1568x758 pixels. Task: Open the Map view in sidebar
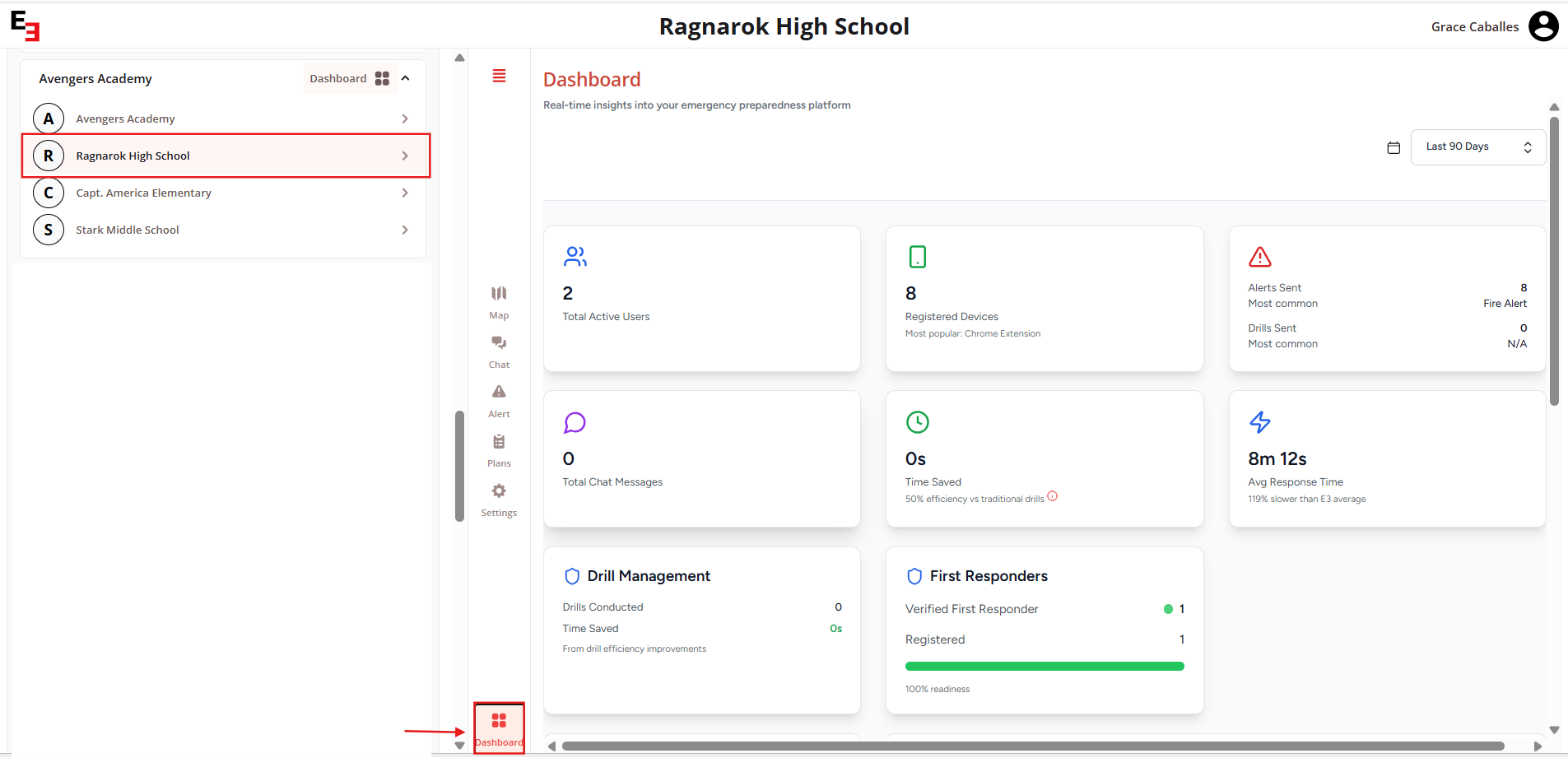499,302
